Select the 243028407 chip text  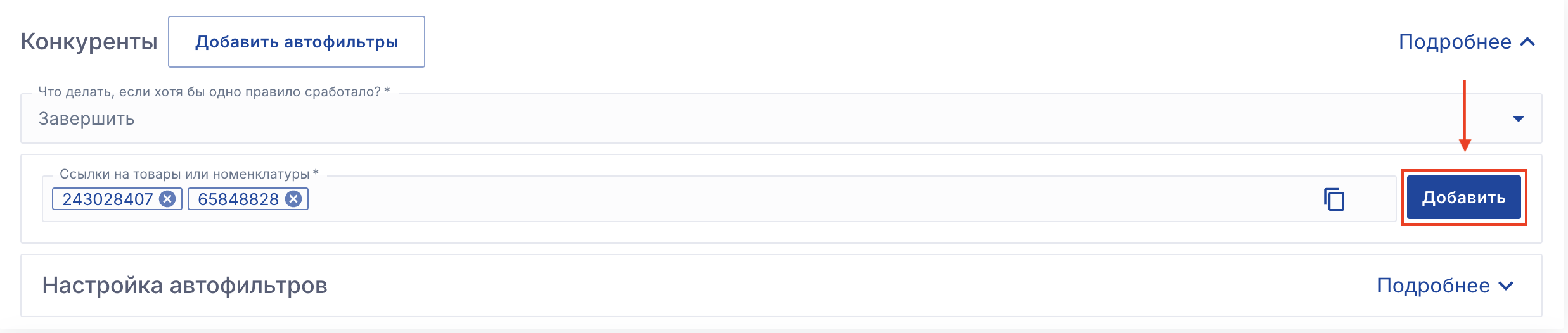tap(108, 199)
